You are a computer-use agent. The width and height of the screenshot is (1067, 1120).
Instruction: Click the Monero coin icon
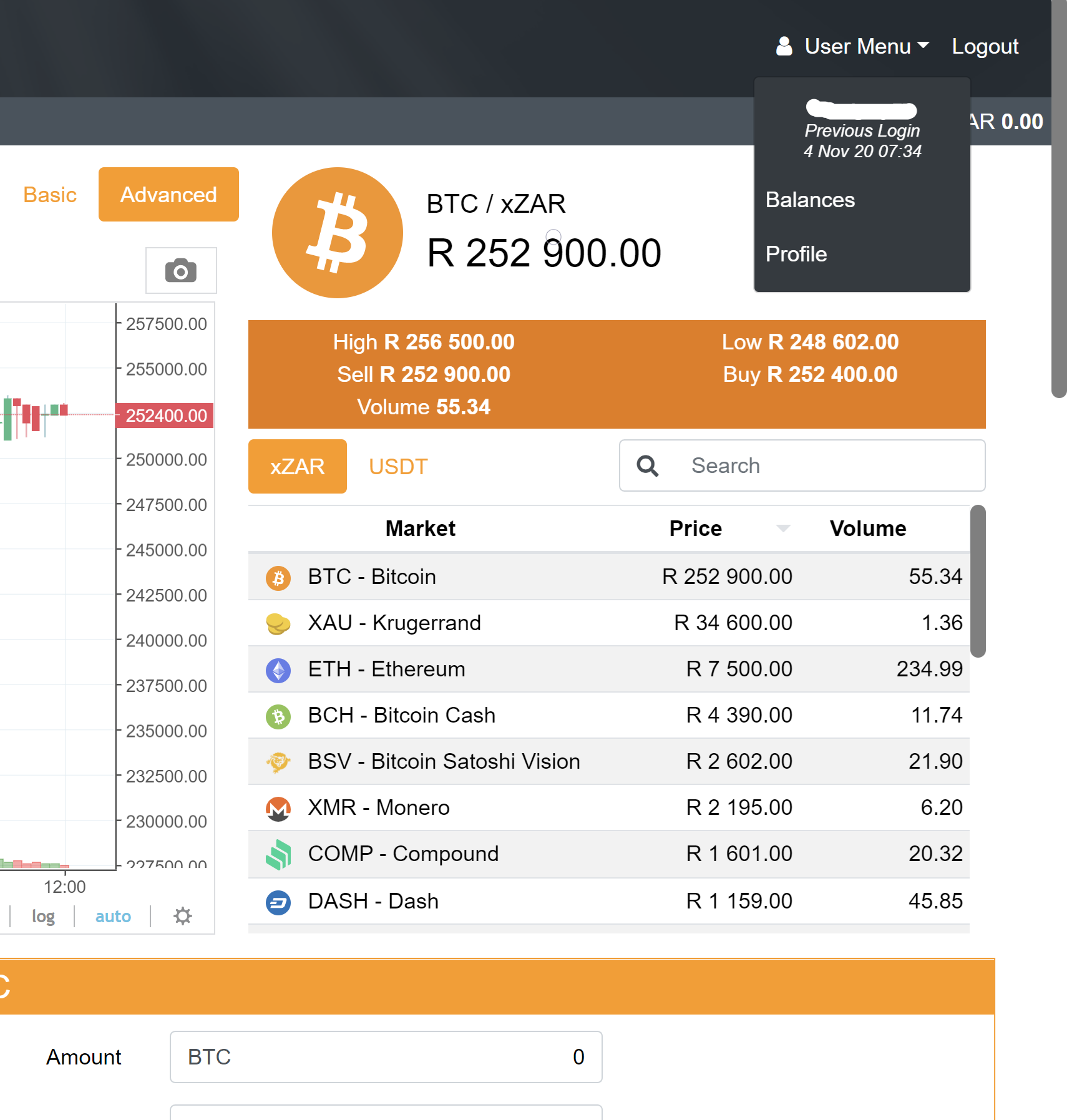pyautogui.click(x=278, y=809)
